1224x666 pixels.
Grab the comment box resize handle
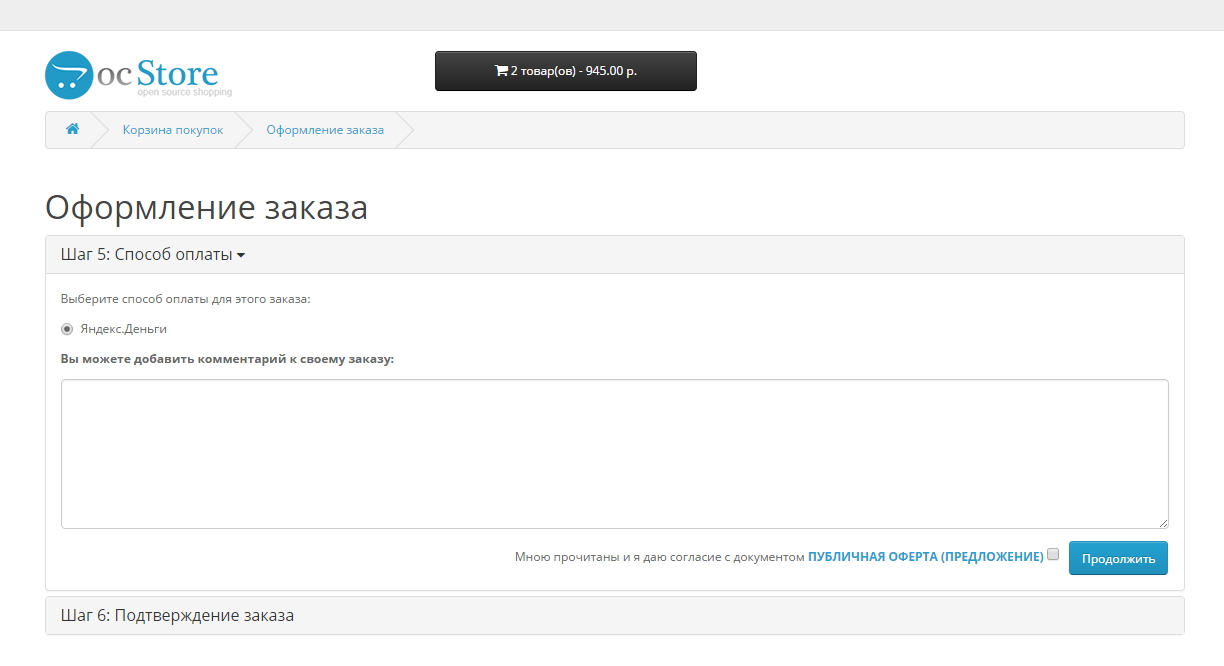tap(1163, 523)
